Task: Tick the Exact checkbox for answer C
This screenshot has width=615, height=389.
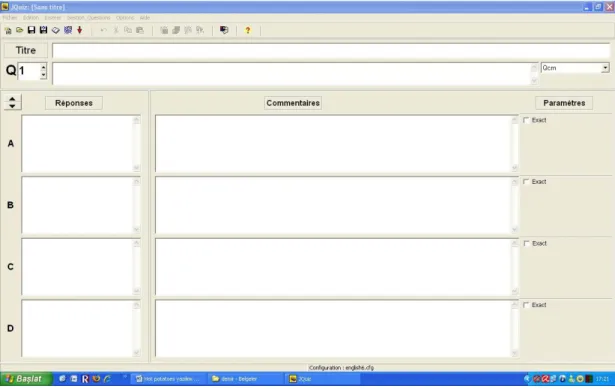Action: click(x=526, y=244)
